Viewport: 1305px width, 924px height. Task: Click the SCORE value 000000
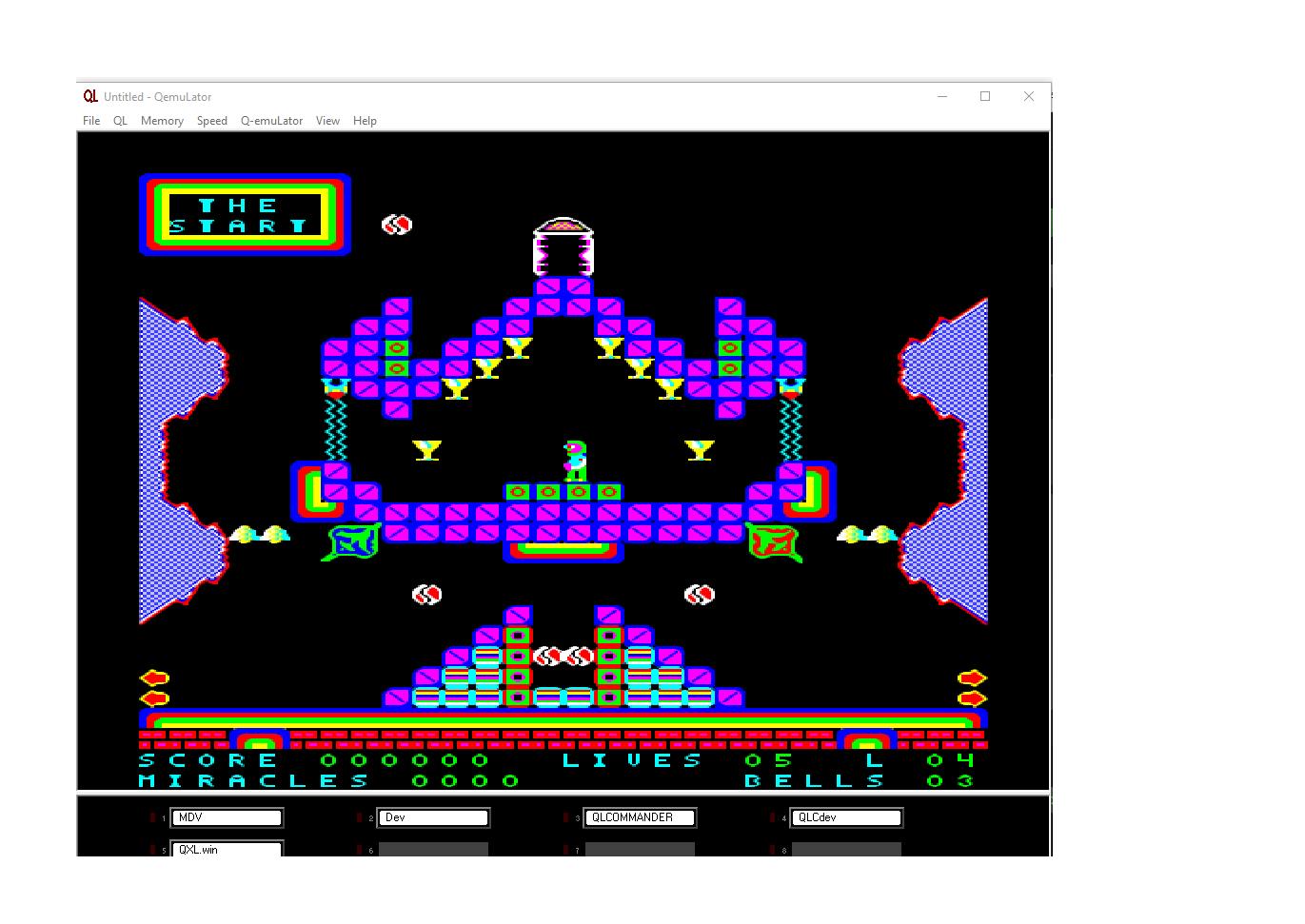[405, 760]
